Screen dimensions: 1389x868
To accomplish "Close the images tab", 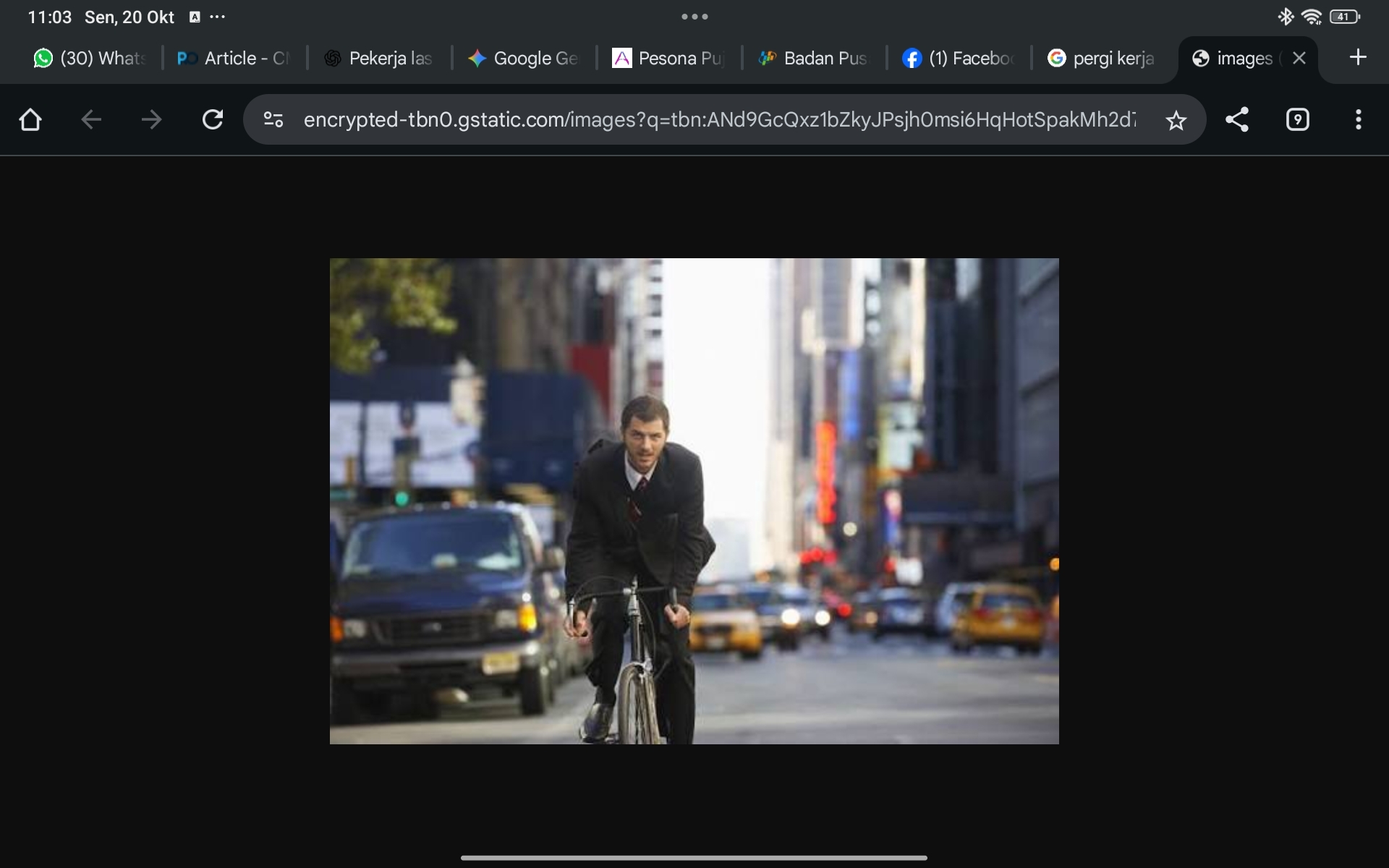I will click(x=1299, y=58).
